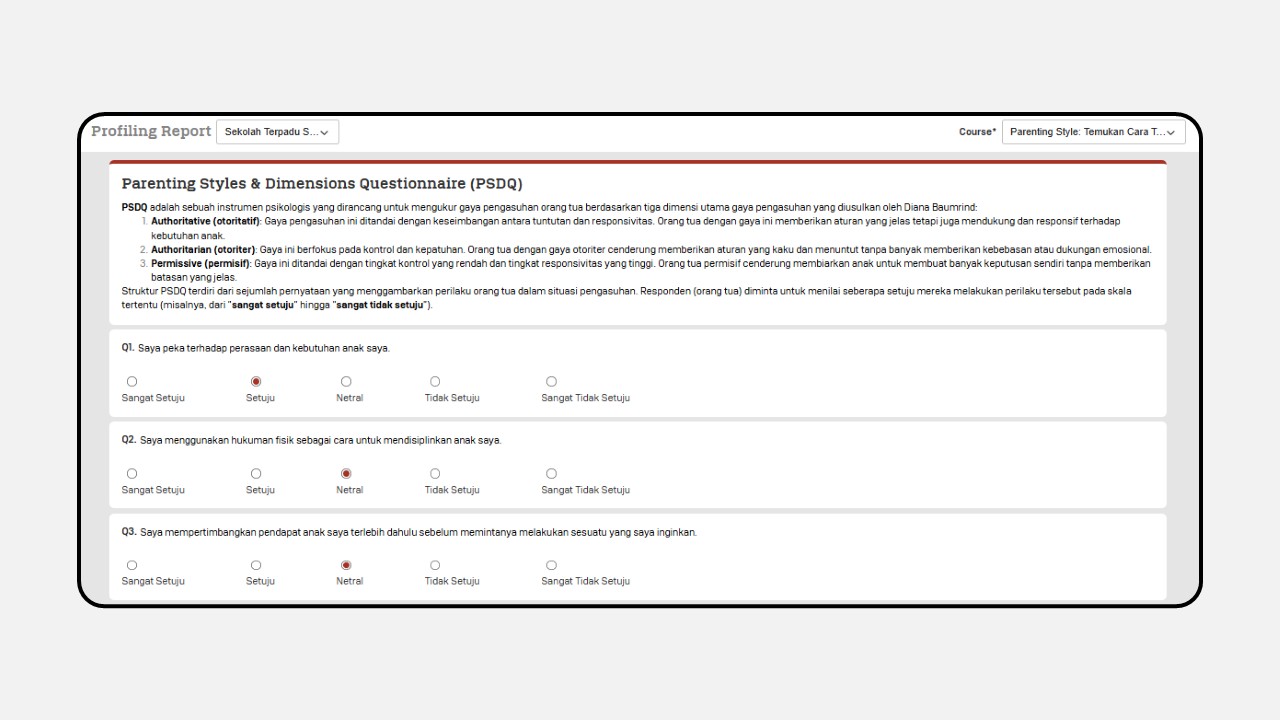Choose Netral for question Q2
Viewport: 1280px width, 720px height.
346,473
